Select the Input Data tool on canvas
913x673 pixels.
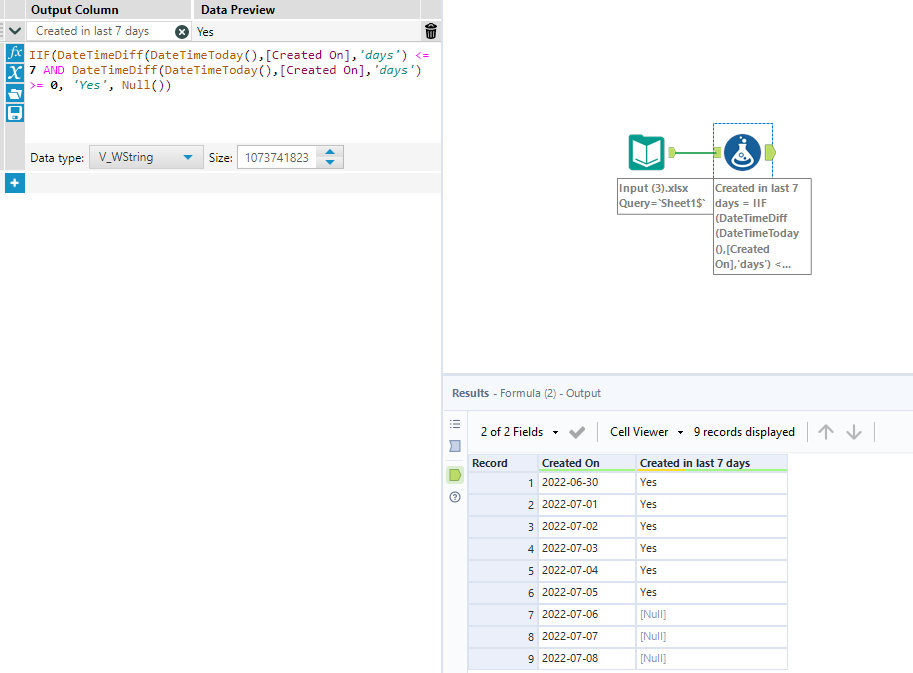(x=646, y=153)
